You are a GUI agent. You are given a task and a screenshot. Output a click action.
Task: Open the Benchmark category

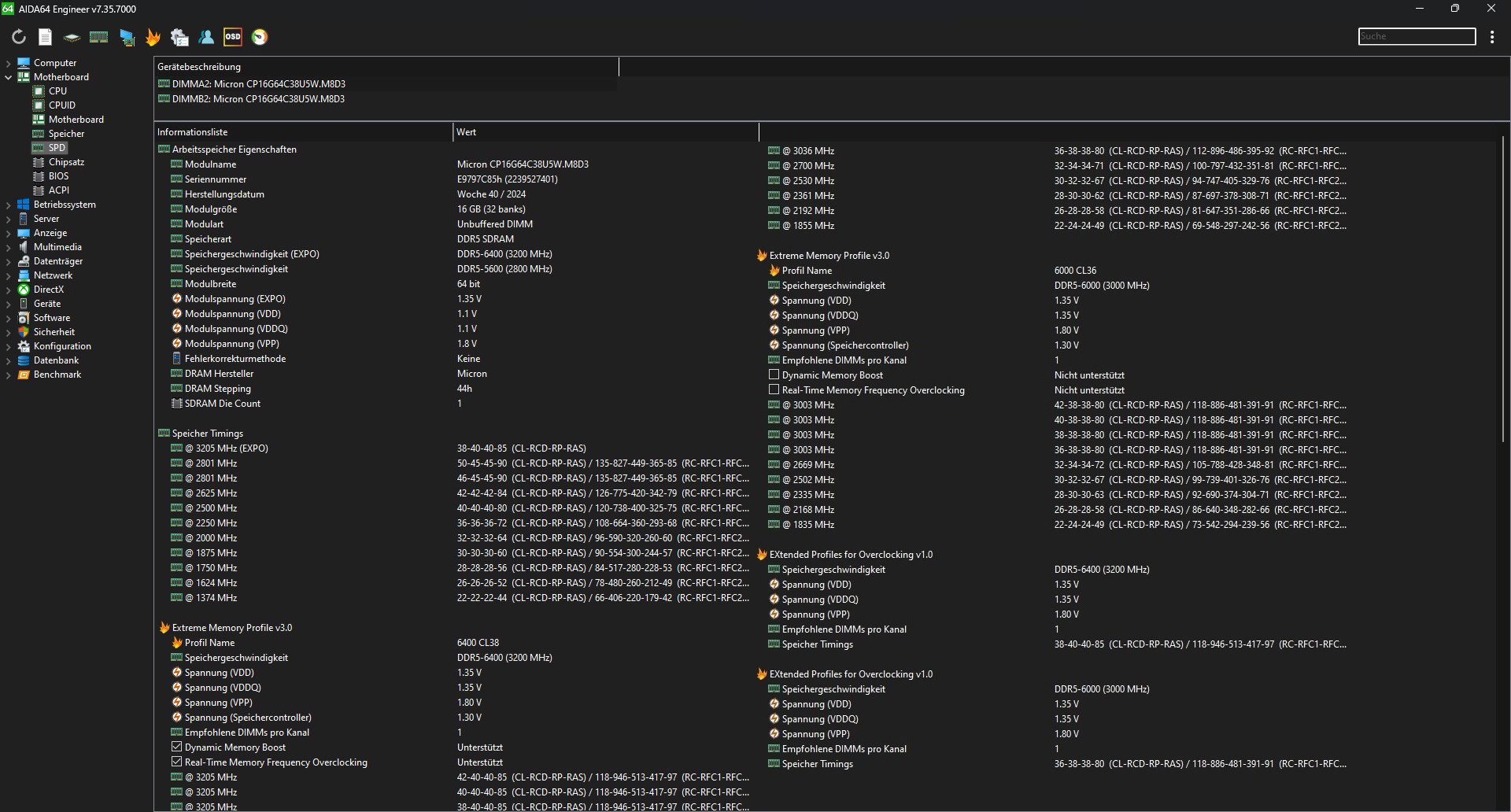point(57,375)
